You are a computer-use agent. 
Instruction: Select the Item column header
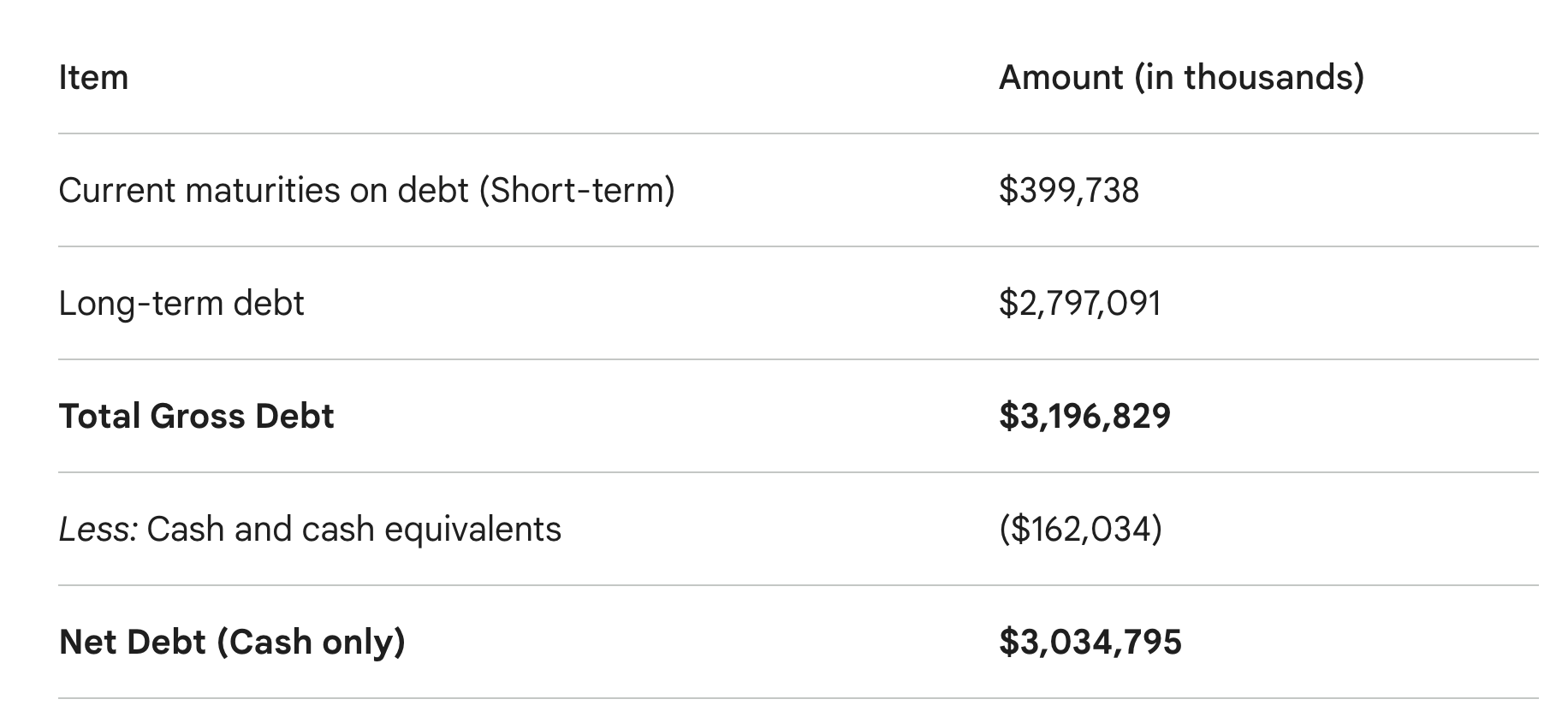93,78
